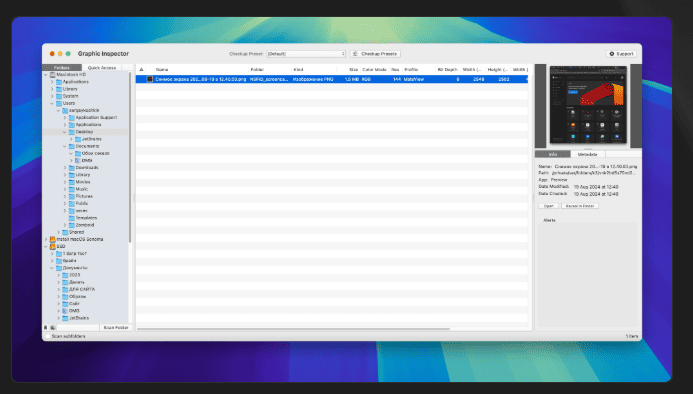This screenshot has width=693, height=394.
Task: Click the '1 item' status text
Action: [x=632, y=337]
